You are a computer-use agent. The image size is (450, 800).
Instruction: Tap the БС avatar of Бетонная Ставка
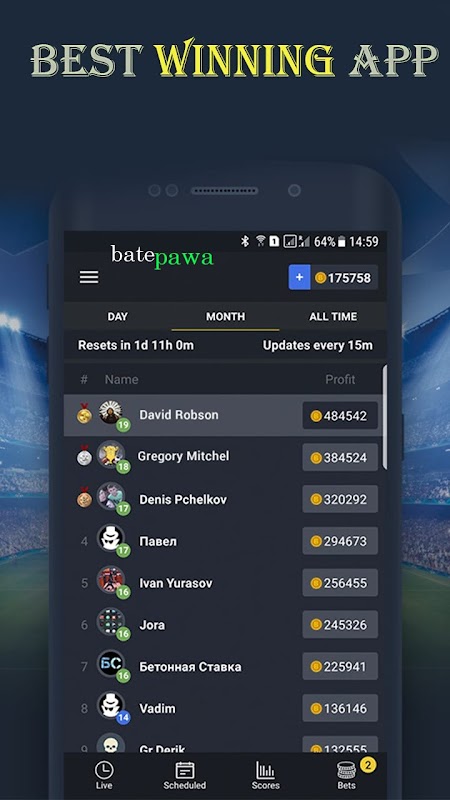pos(110,664)
